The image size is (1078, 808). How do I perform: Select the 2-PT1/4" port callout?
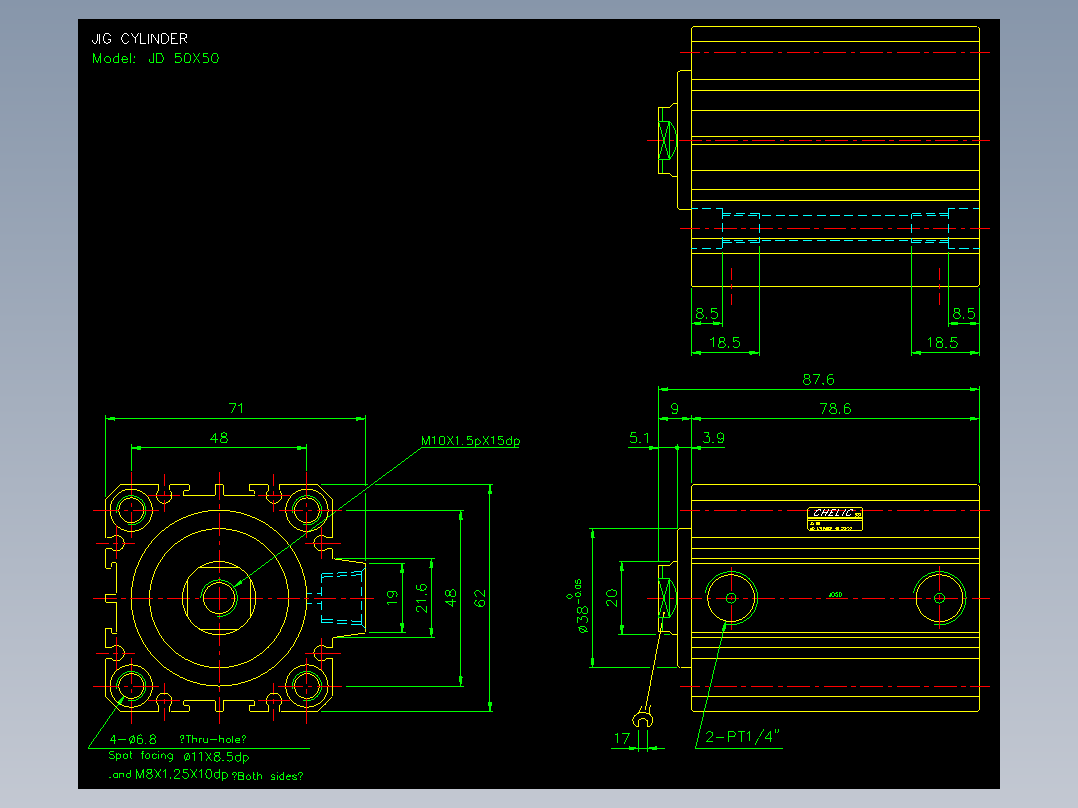[x=743, y=737]
